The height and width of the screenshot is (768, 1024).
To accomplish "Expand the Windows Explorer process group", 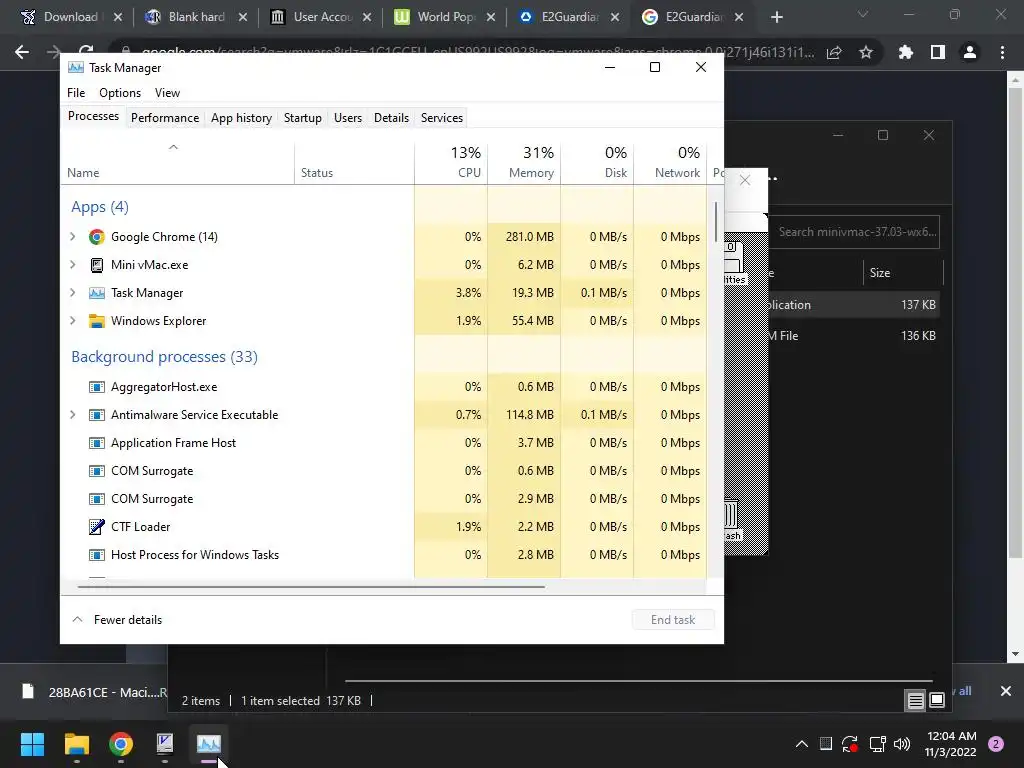I will point(73,321).
